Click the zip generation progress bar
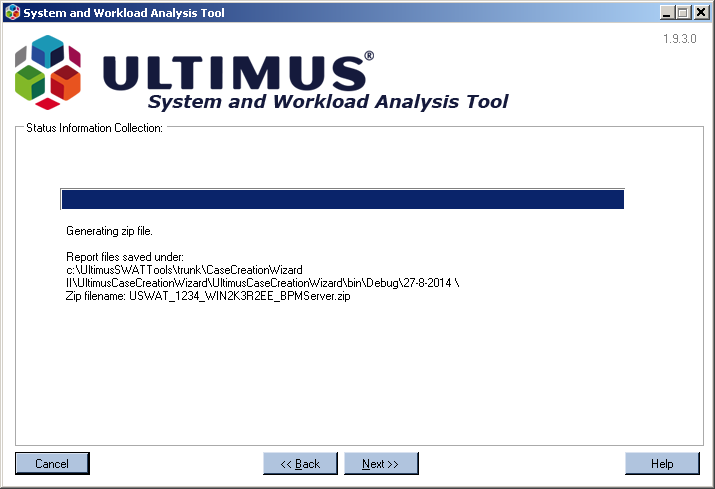 point(342,199)
